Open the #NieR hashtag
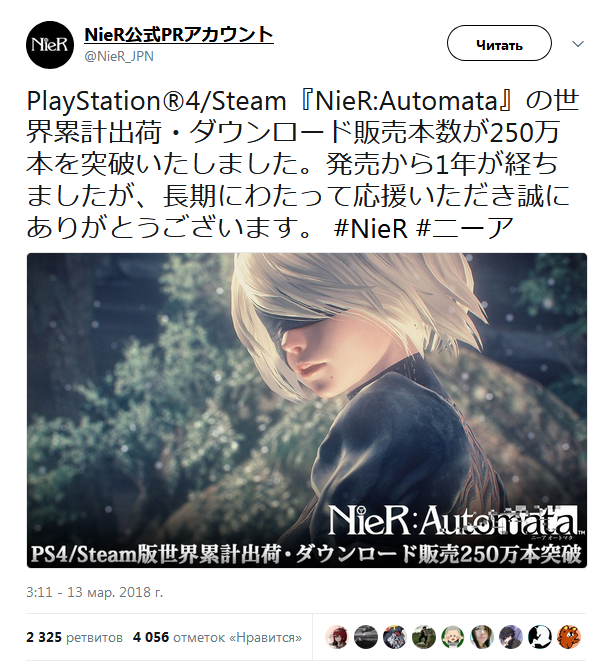 click(371, 228)
